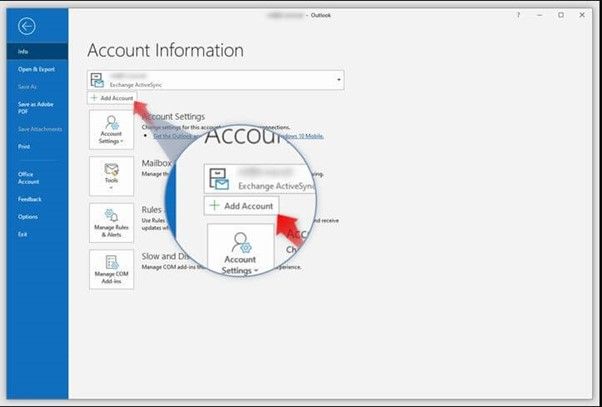Choose Save As in the sidebar
The height and width of the screenshot is (407, 602).
26,87
